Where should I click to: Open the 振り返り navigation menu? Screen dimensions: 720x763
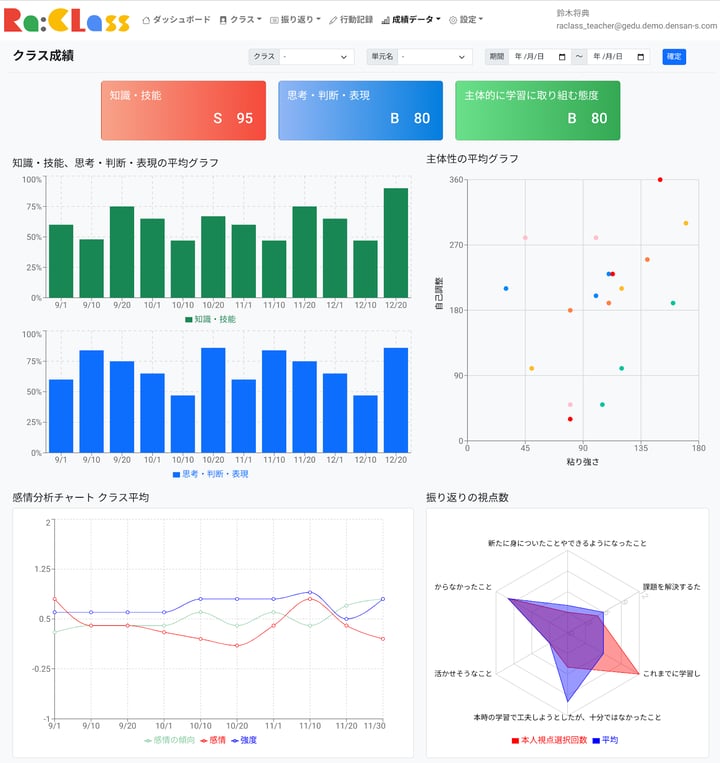(295, 20)
